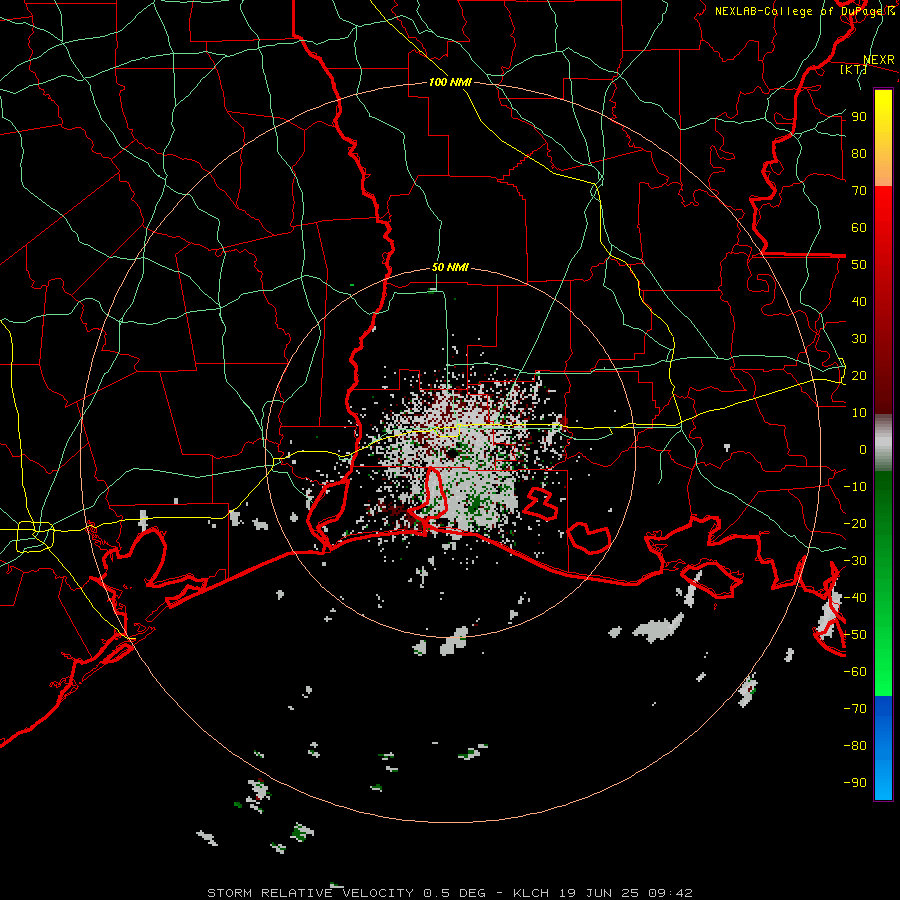The image size is (900, 900).
Task: Click the 0 value on the velocity scale
Action: (863, 449)
